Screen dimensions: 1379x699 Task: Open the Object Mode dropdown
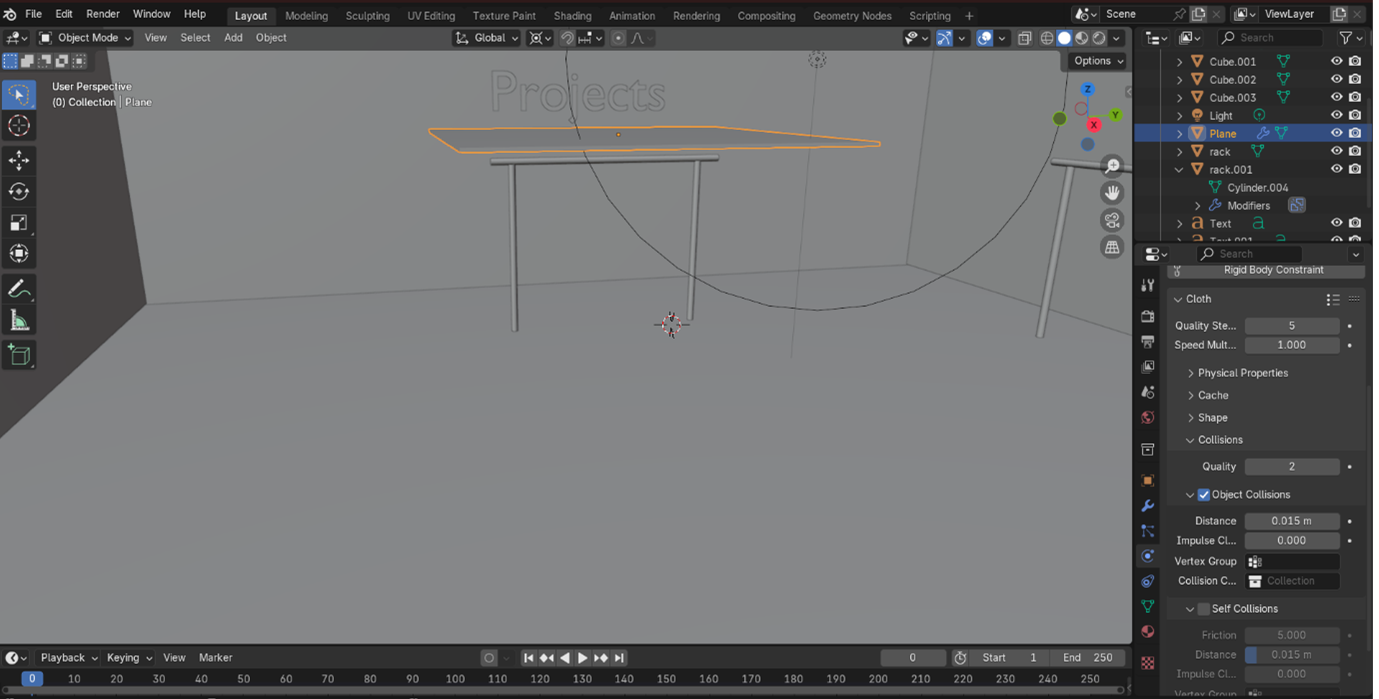tap(86, 38)
